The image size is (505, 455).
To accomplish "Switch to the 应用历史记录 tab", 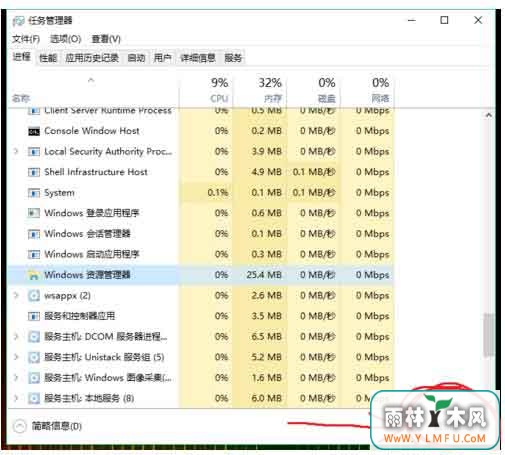I will click(x=92, y=58).
